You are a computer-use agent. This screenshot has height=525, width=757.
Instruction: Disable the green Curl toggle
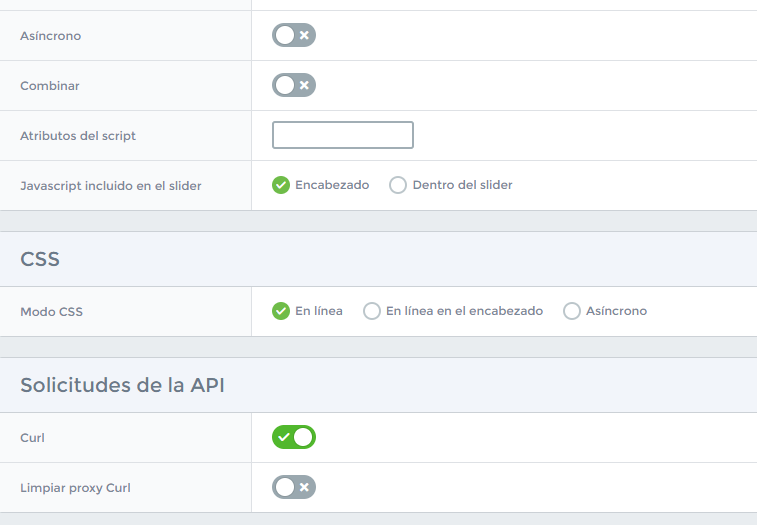[294, 437]
